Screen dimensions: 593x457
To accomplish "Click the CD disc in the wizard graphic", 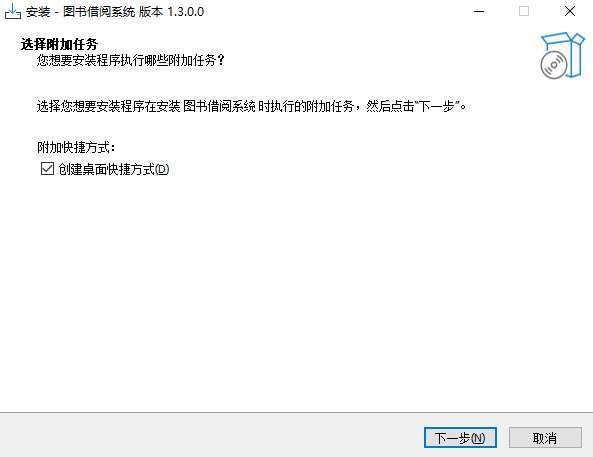I will tap(554, 65).
